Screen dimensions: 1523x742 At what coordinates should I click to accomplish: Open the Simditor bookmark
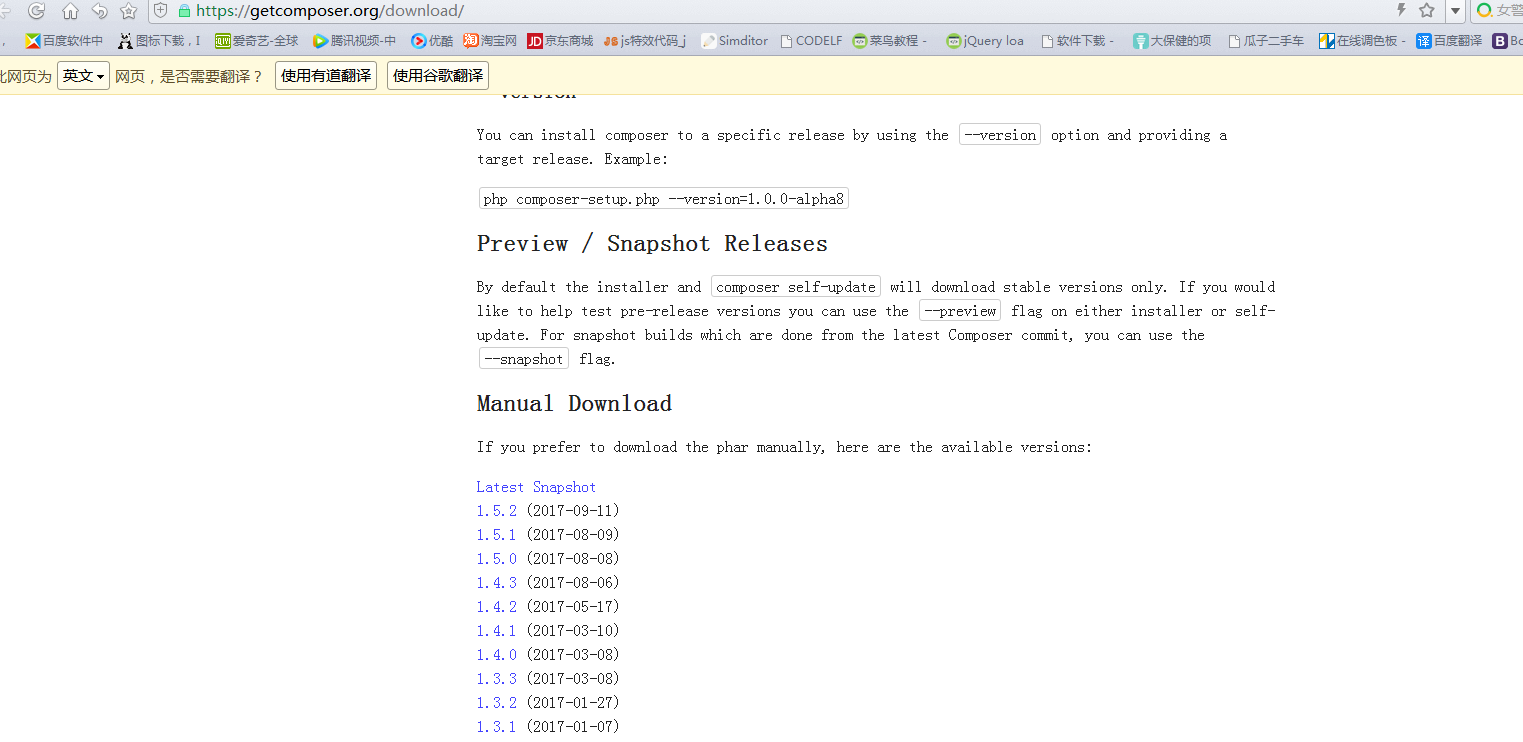735,41
